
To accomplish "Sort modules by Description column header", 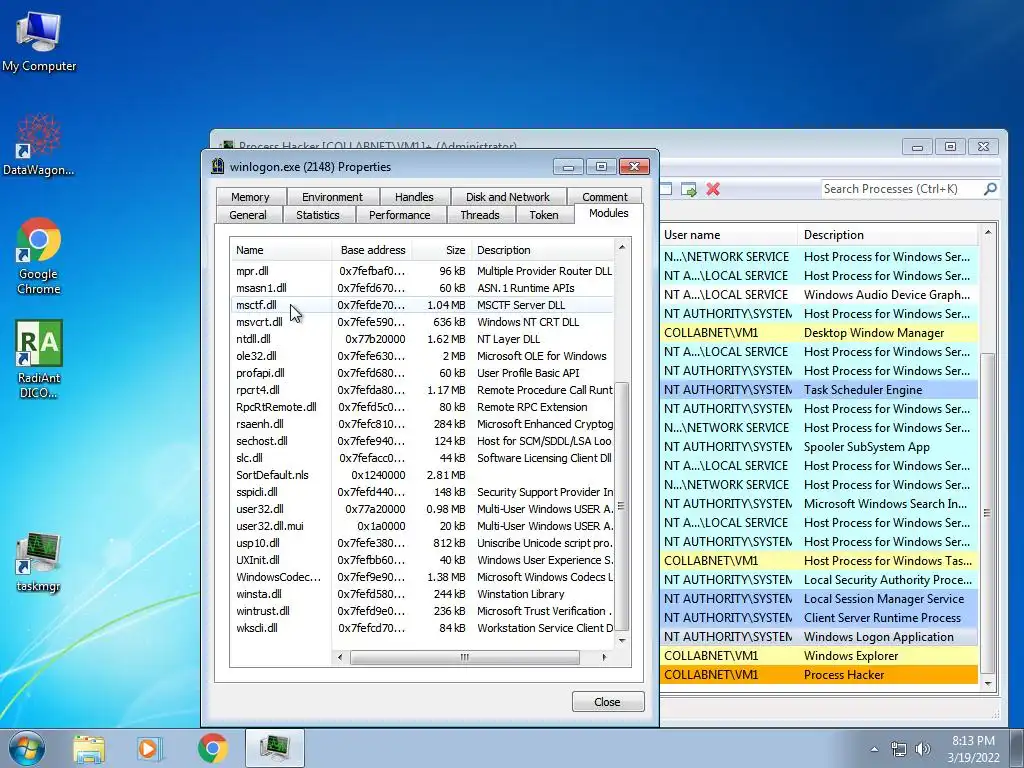I will click(542, 249).
